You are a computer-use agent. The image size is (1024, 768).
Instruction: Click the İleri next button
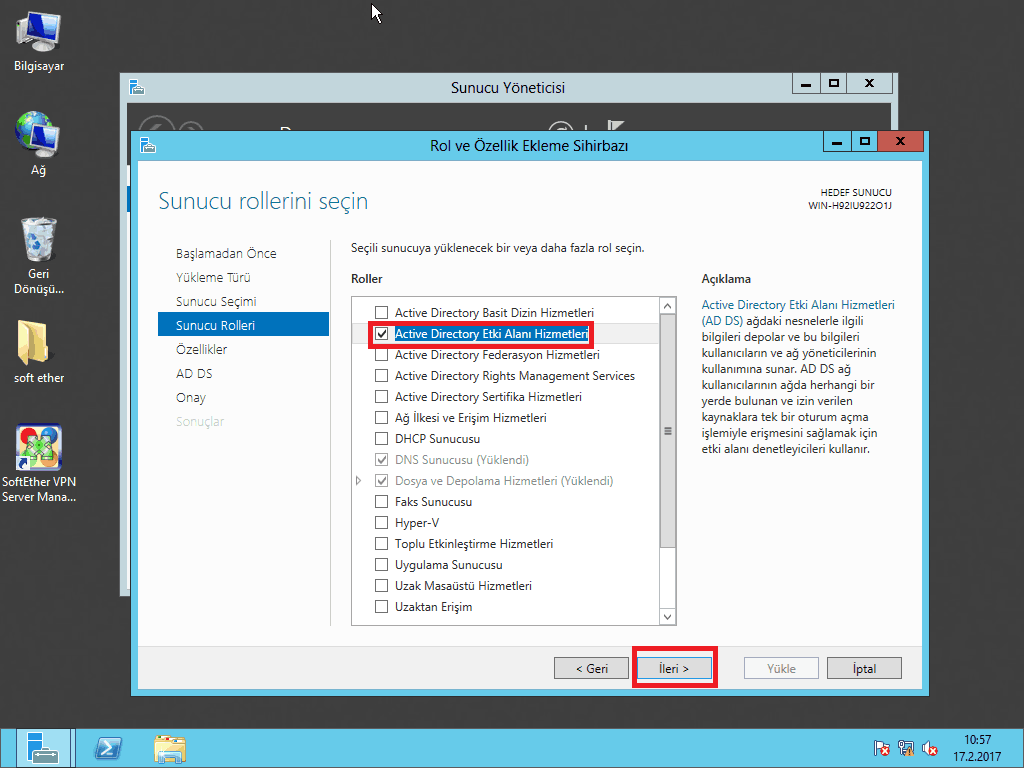[x=674, y=668]
